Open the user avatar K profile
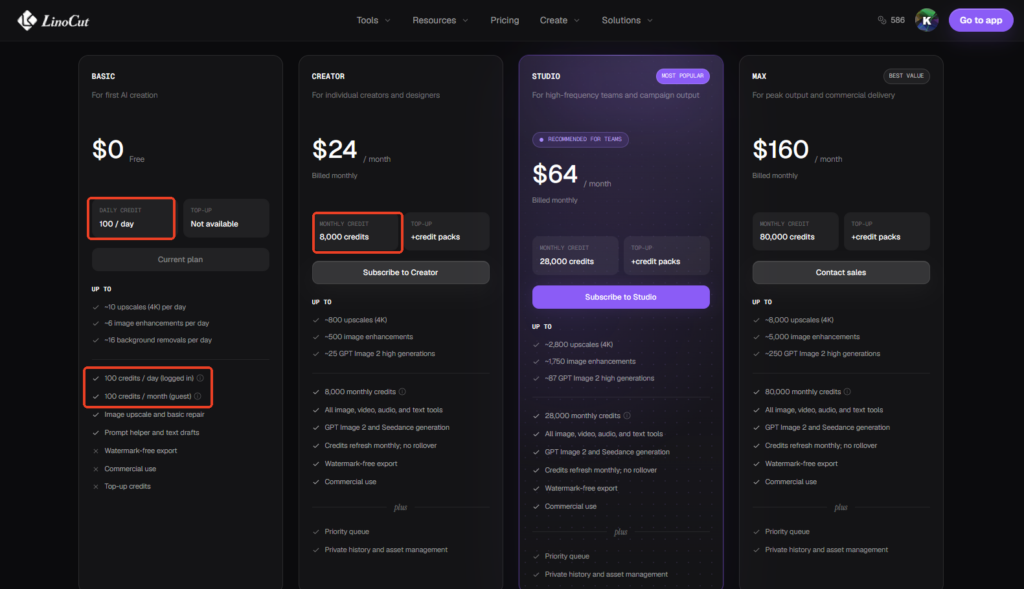 click(926, 20)
